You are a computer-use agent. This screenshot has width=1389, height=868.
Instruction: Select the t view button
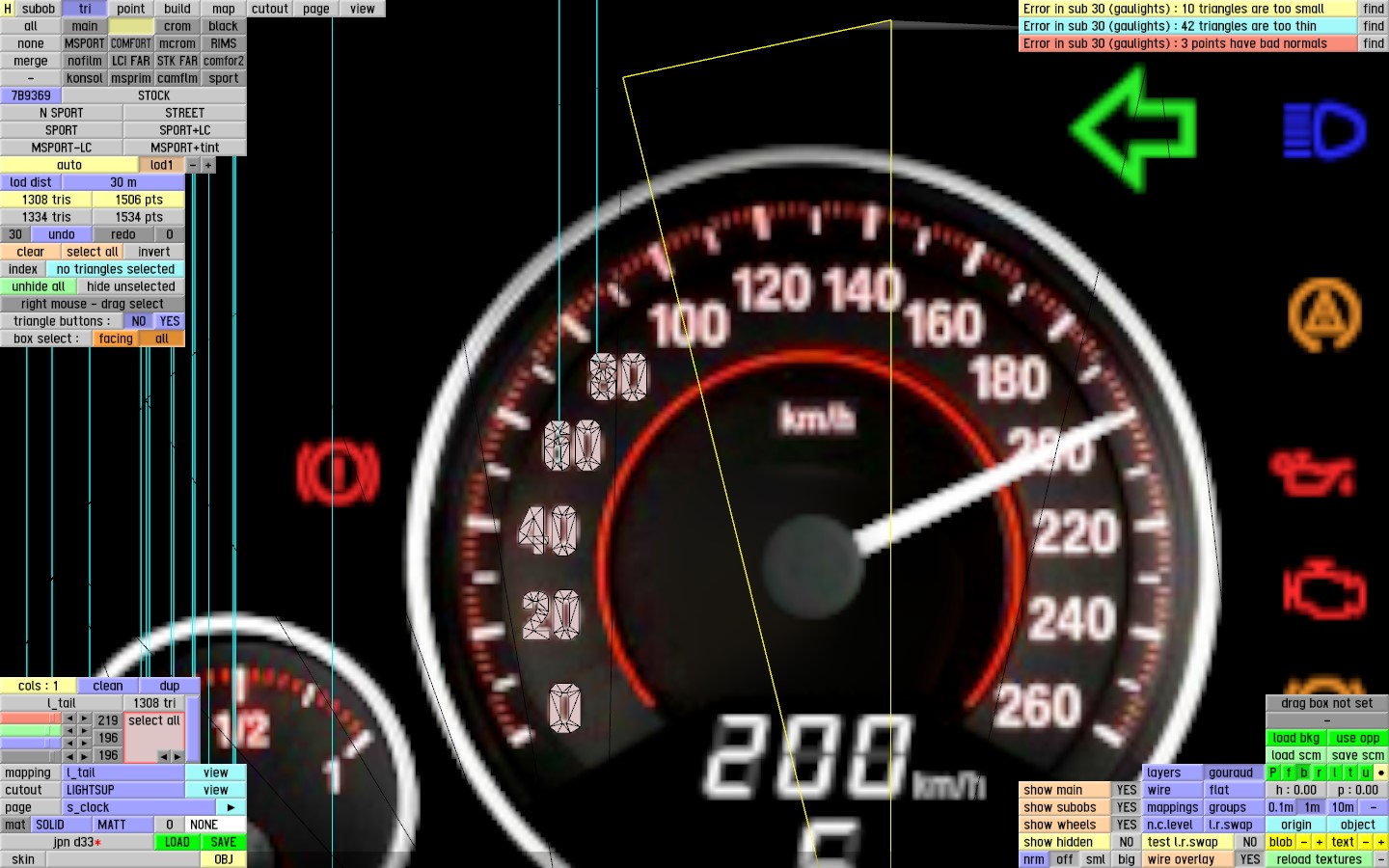point(1350,773)
